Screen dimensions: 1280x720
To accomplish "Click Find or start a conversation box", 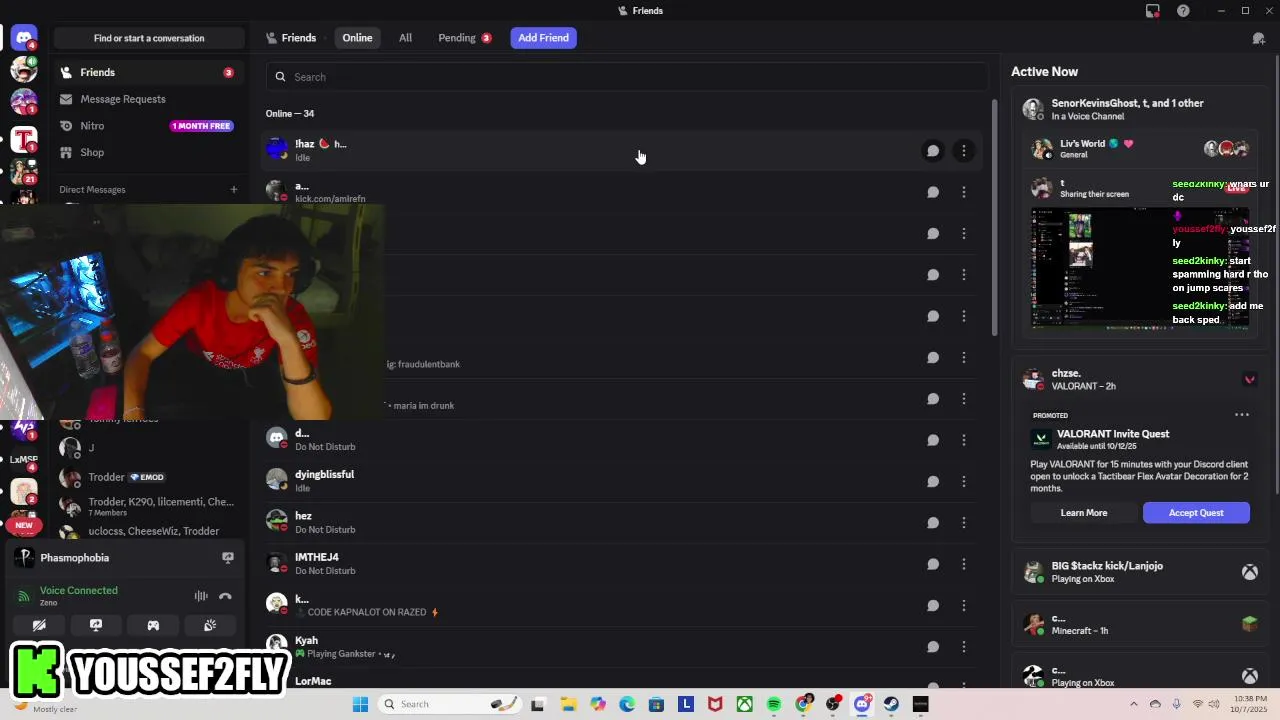I will coord(149,38).
